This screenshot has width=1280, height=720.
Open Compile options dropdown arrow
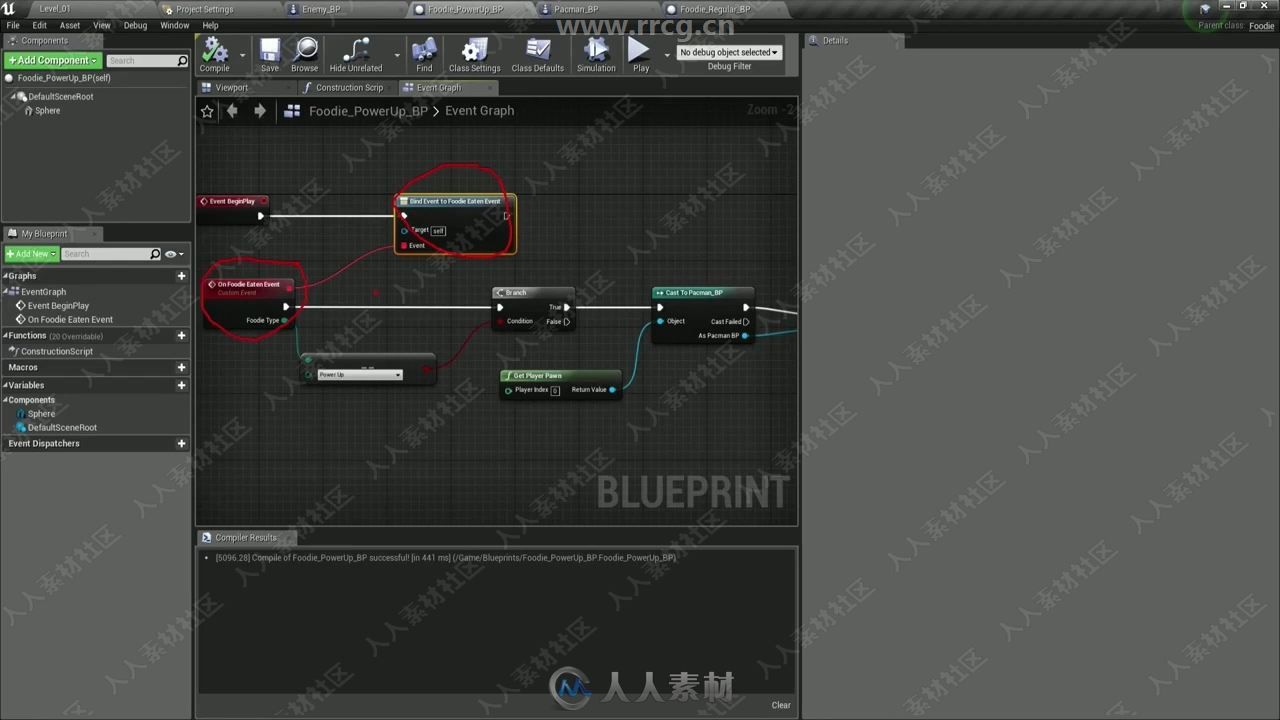[242, 55]
